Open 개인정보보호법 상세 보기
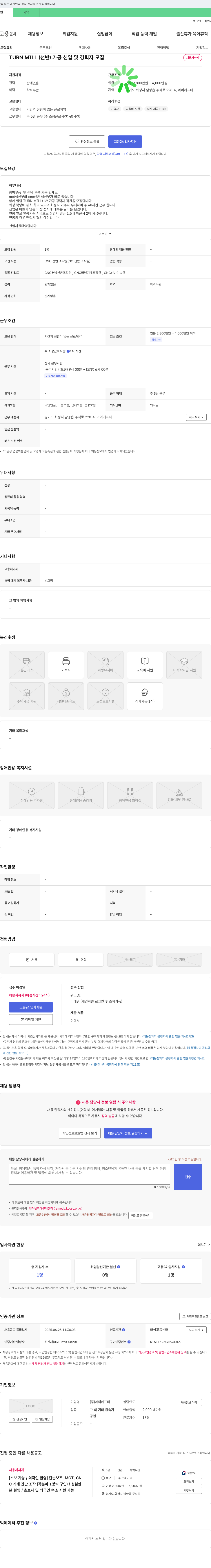211x1568 pixels. 79,1133
